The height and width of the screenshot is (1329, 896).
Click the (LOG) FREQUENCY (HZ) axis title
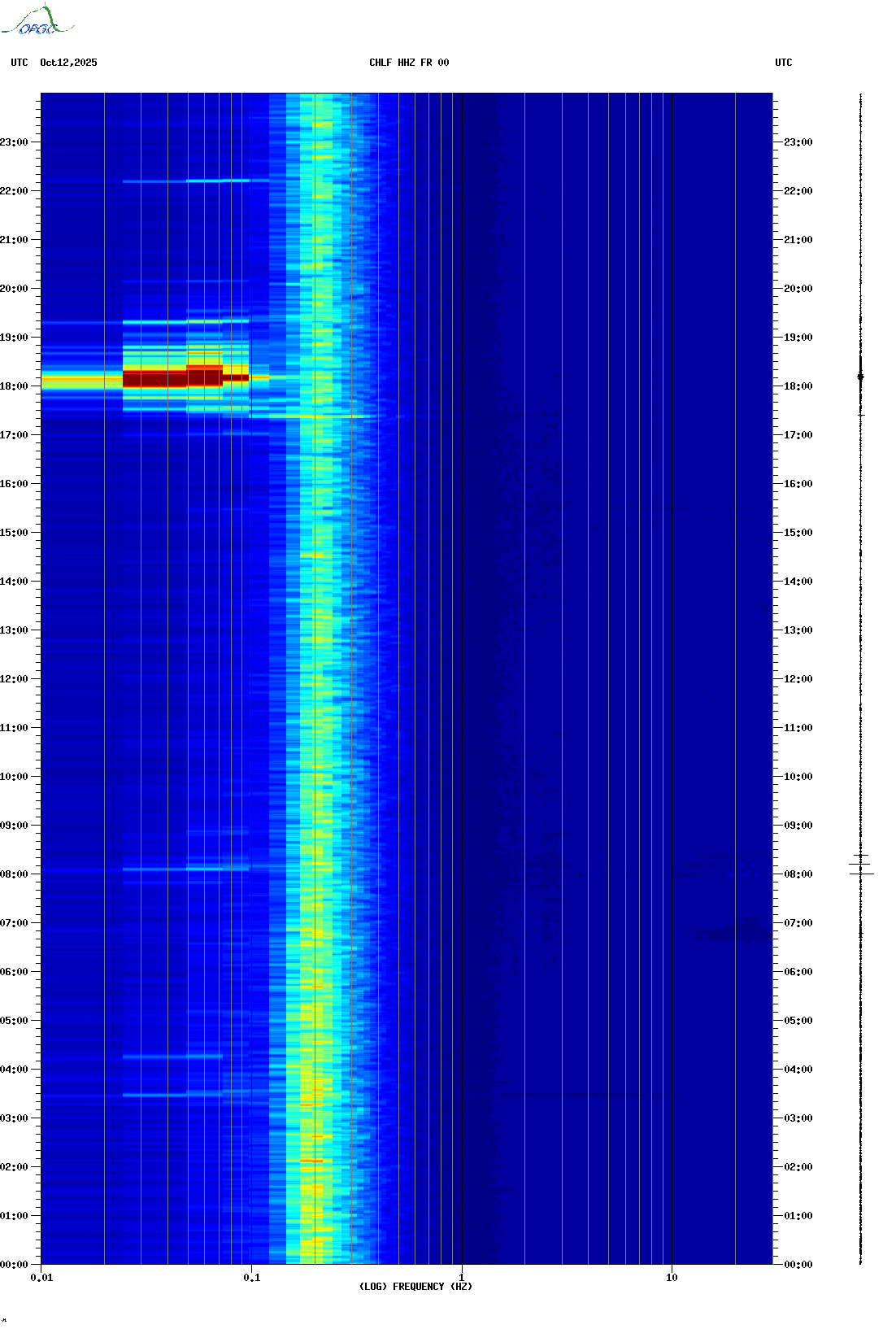tap(415, 1287)
